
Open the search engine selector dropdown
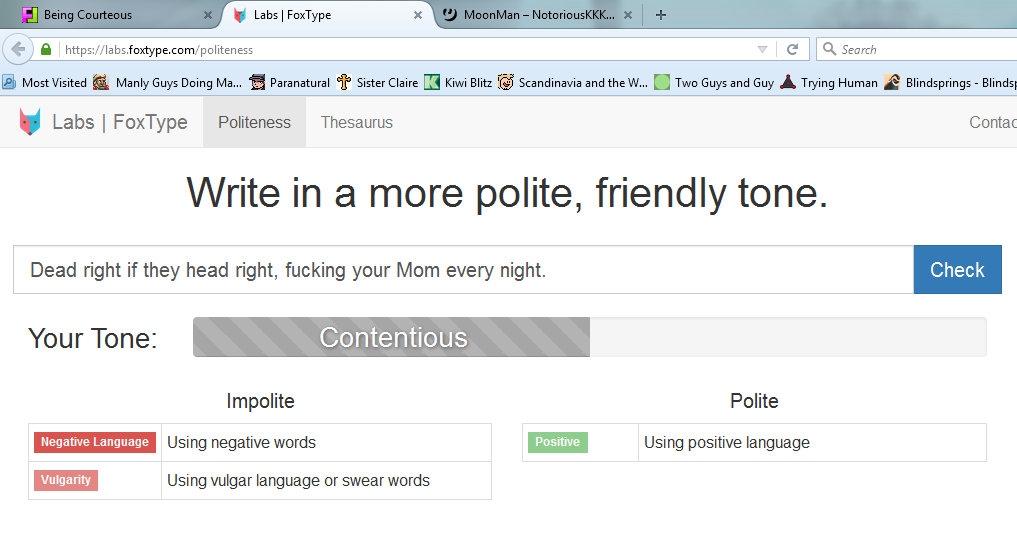(830, 49)
